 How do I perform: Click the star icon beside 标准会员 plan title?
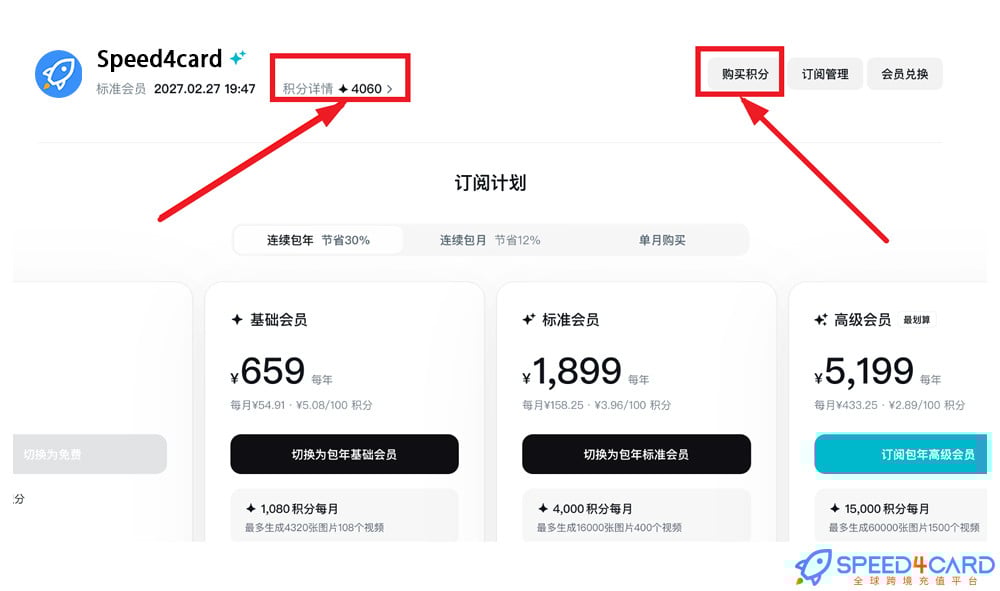click(528, 318)
